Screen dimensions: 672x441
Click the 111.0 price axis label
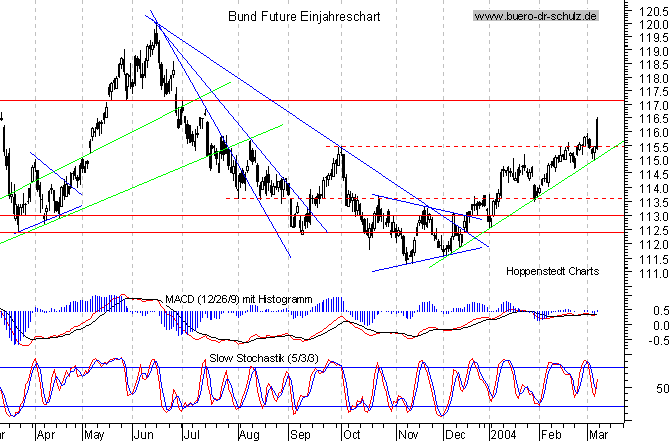(653, 272)
